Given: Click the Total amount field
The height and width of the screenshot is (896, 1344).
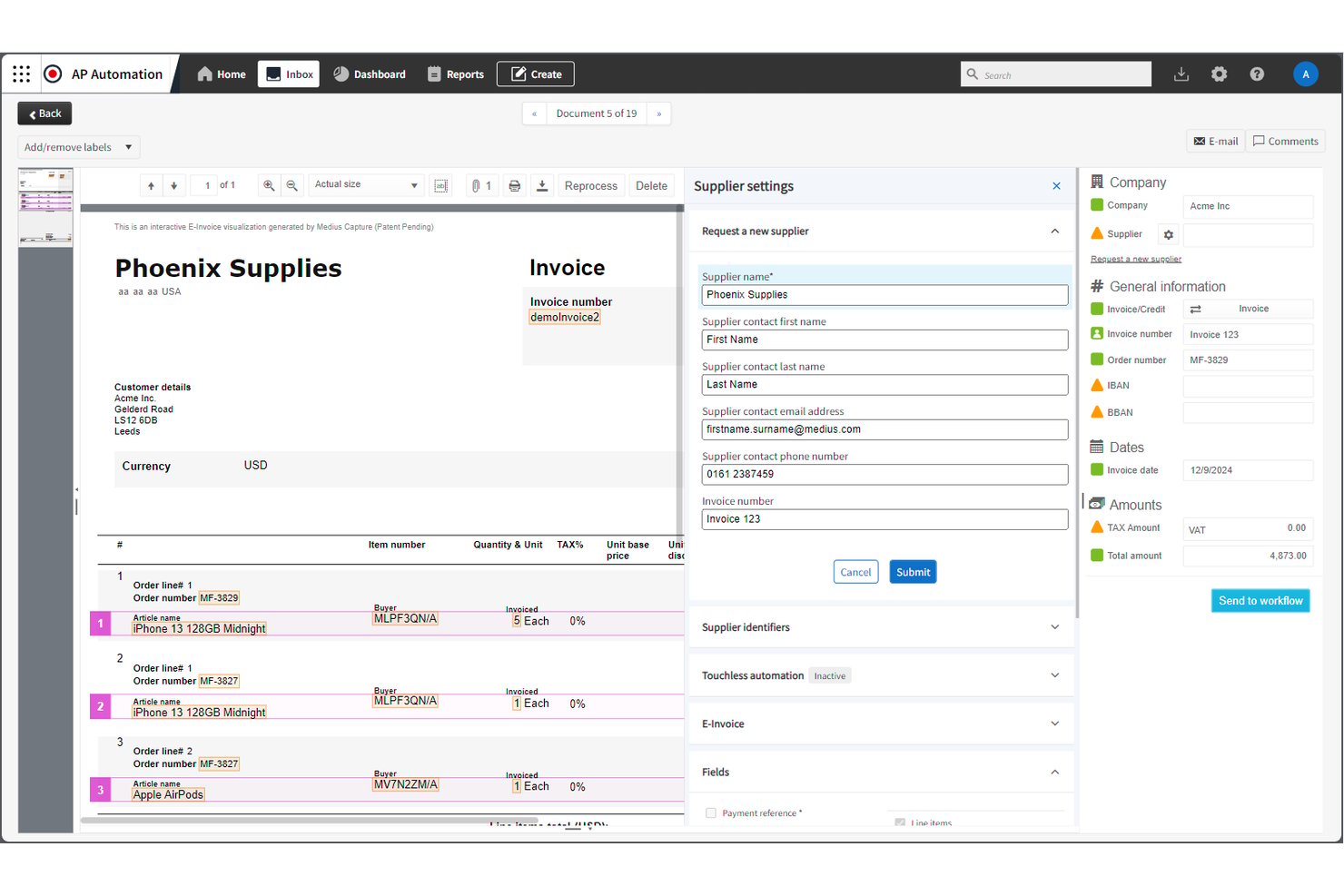Looking at the screenshot, I should [x=1248, y=556].
